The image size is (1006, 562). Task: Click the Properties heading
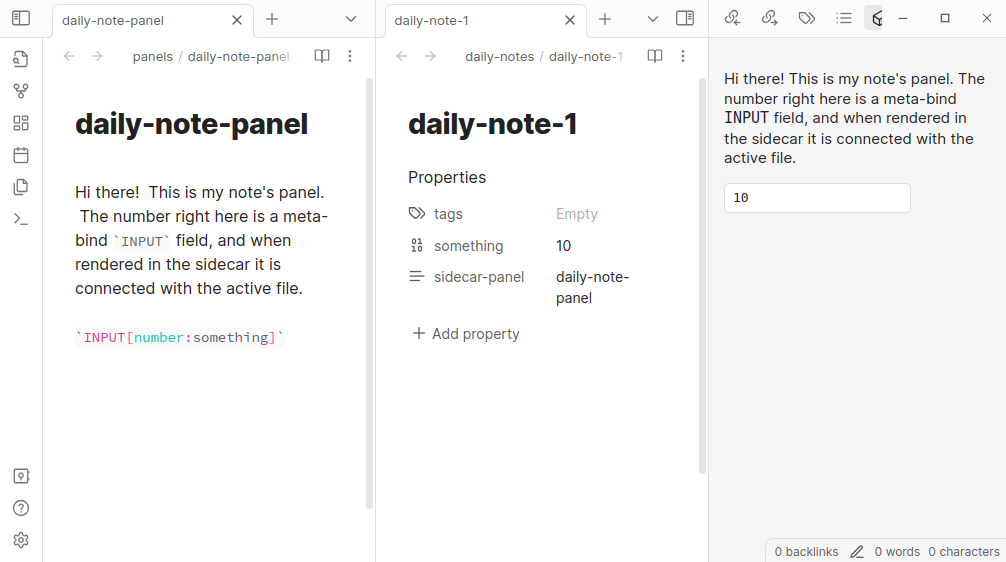[x=447, y=177]
